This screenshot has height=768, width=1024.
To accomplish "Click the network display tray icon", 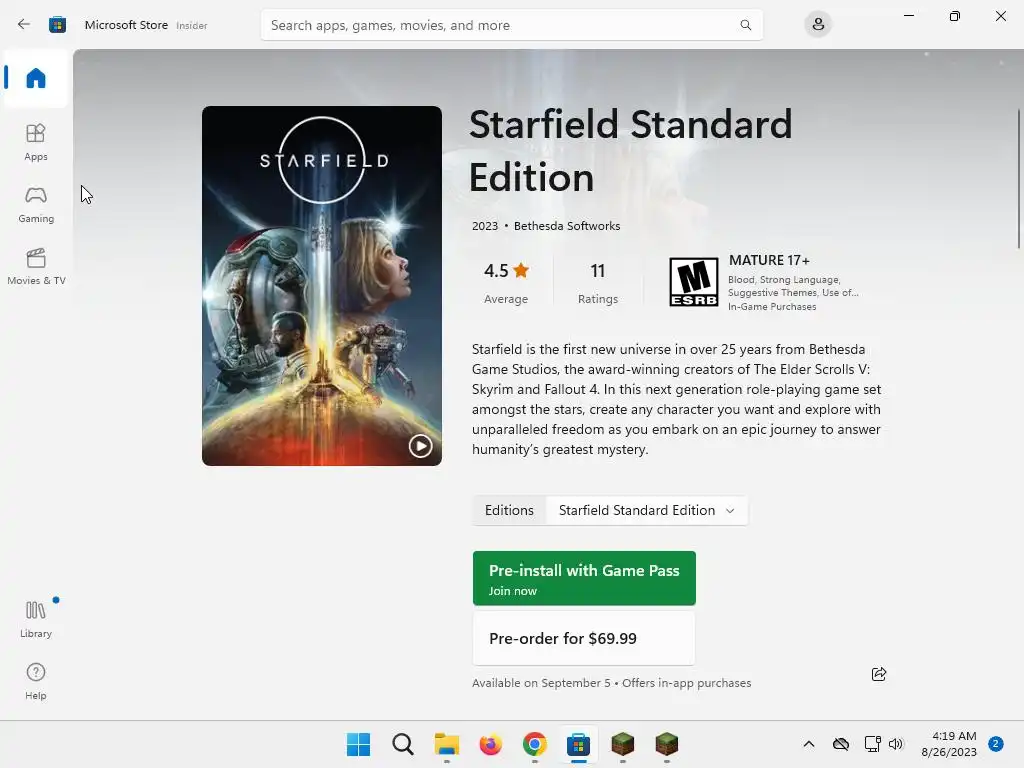I will (x=872, y=744).
